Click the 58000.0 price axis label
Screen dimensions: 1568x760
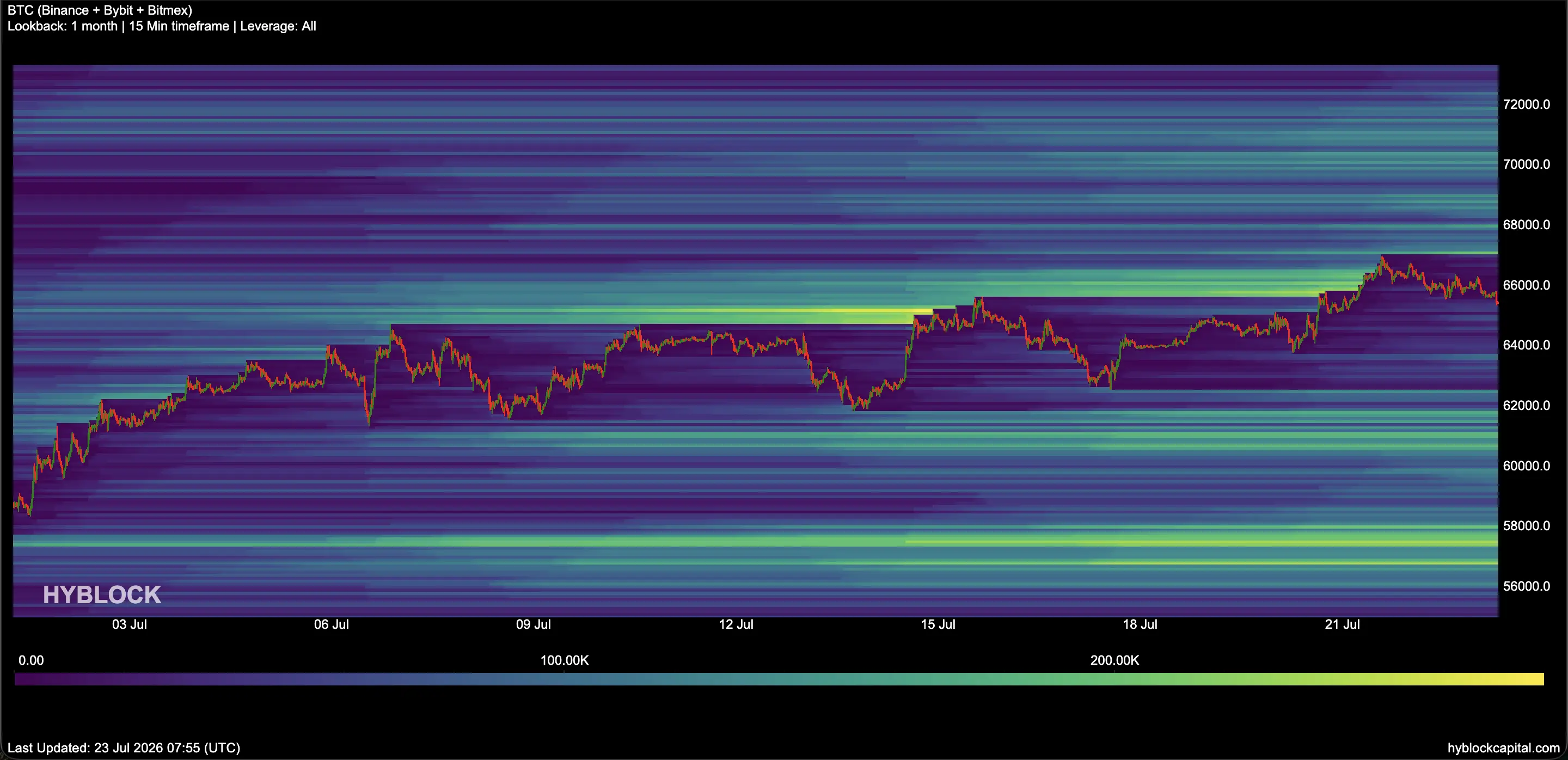[x=1526, y=526]
